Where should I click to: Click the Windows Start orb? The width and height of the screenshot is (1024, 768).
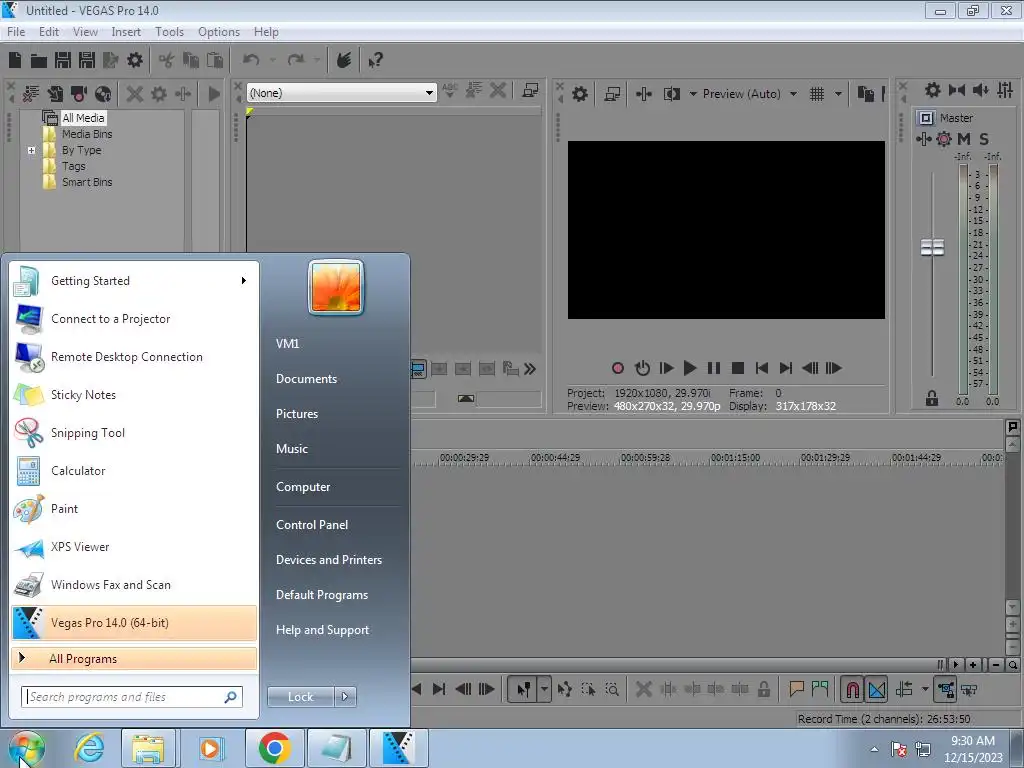27,749
